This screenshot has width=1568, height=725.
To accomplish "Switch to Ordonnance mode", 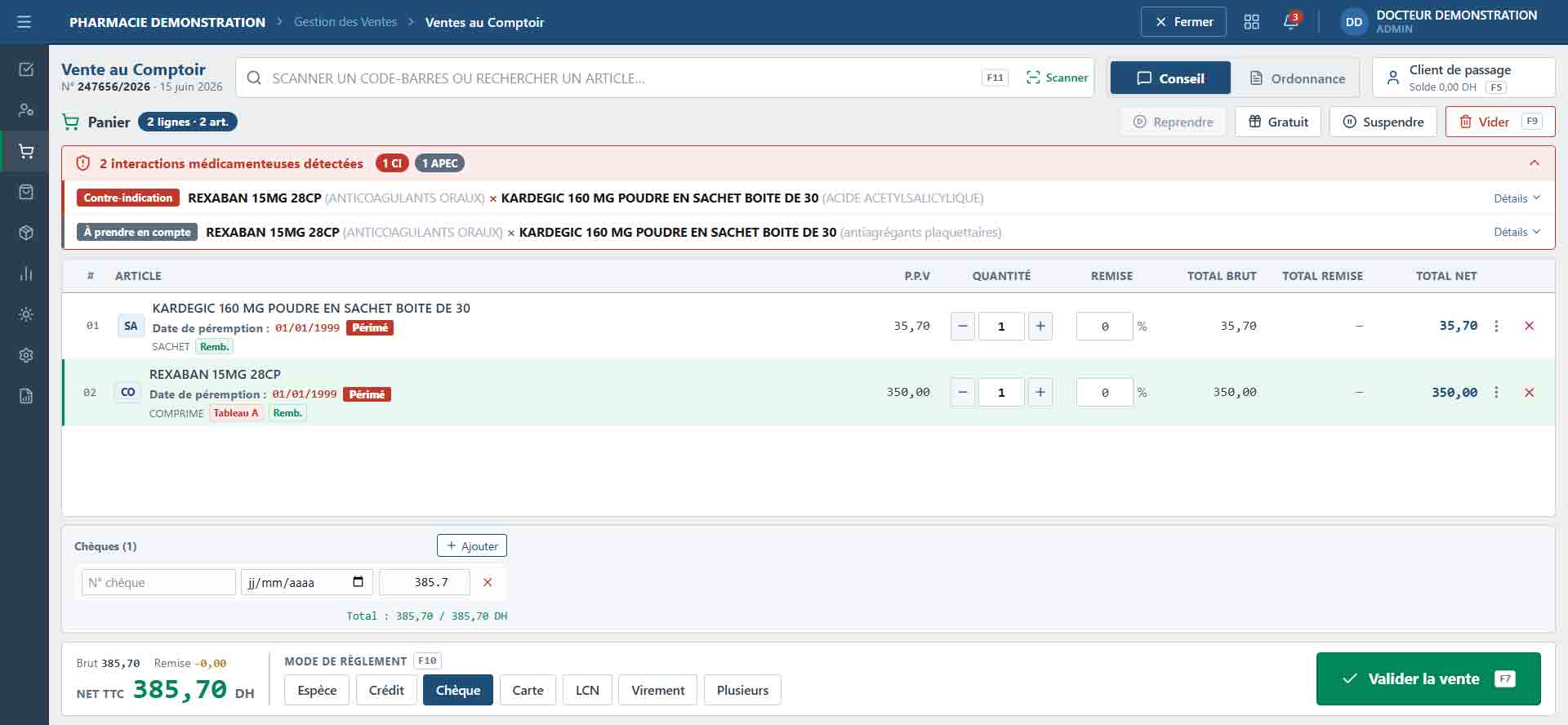I will tap(1297, 78).
